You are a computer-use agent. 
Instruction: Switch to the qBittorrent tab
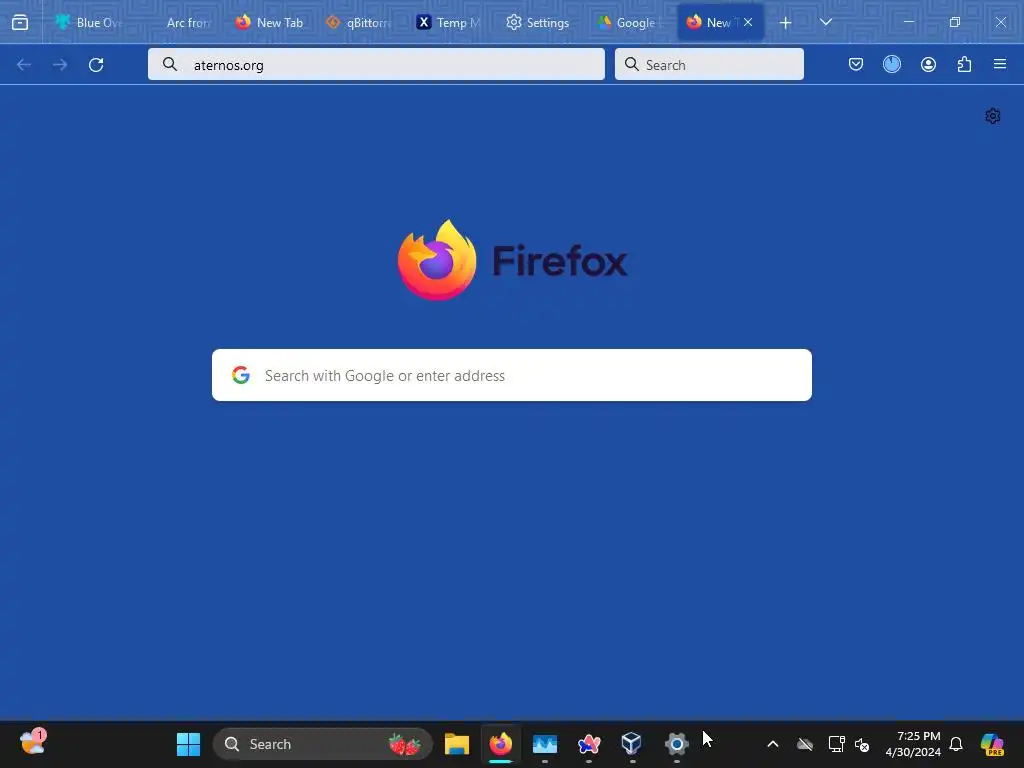click(x=359, y=22)
